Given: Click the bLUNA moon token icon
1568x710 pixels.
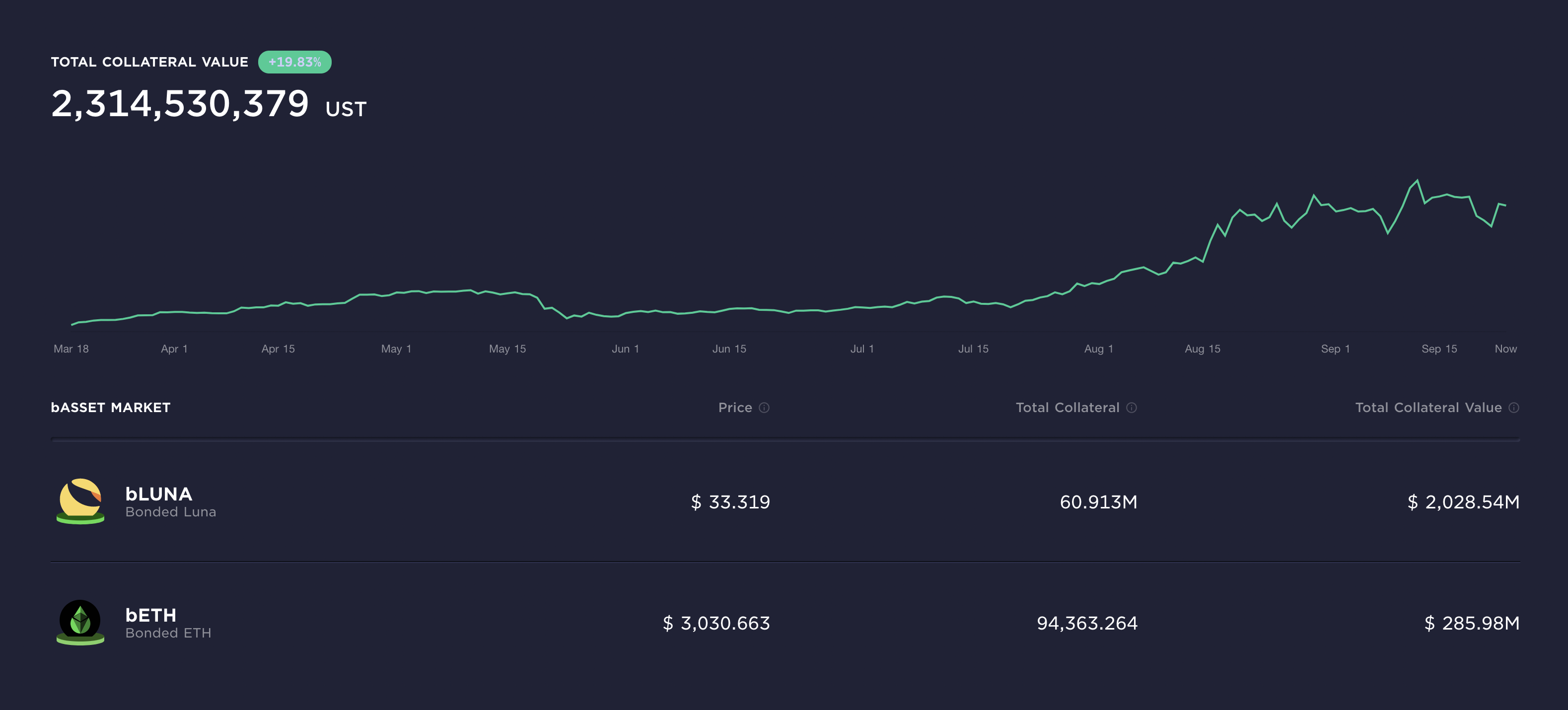Looking at the screenshot, I should (x=80, y=500).
